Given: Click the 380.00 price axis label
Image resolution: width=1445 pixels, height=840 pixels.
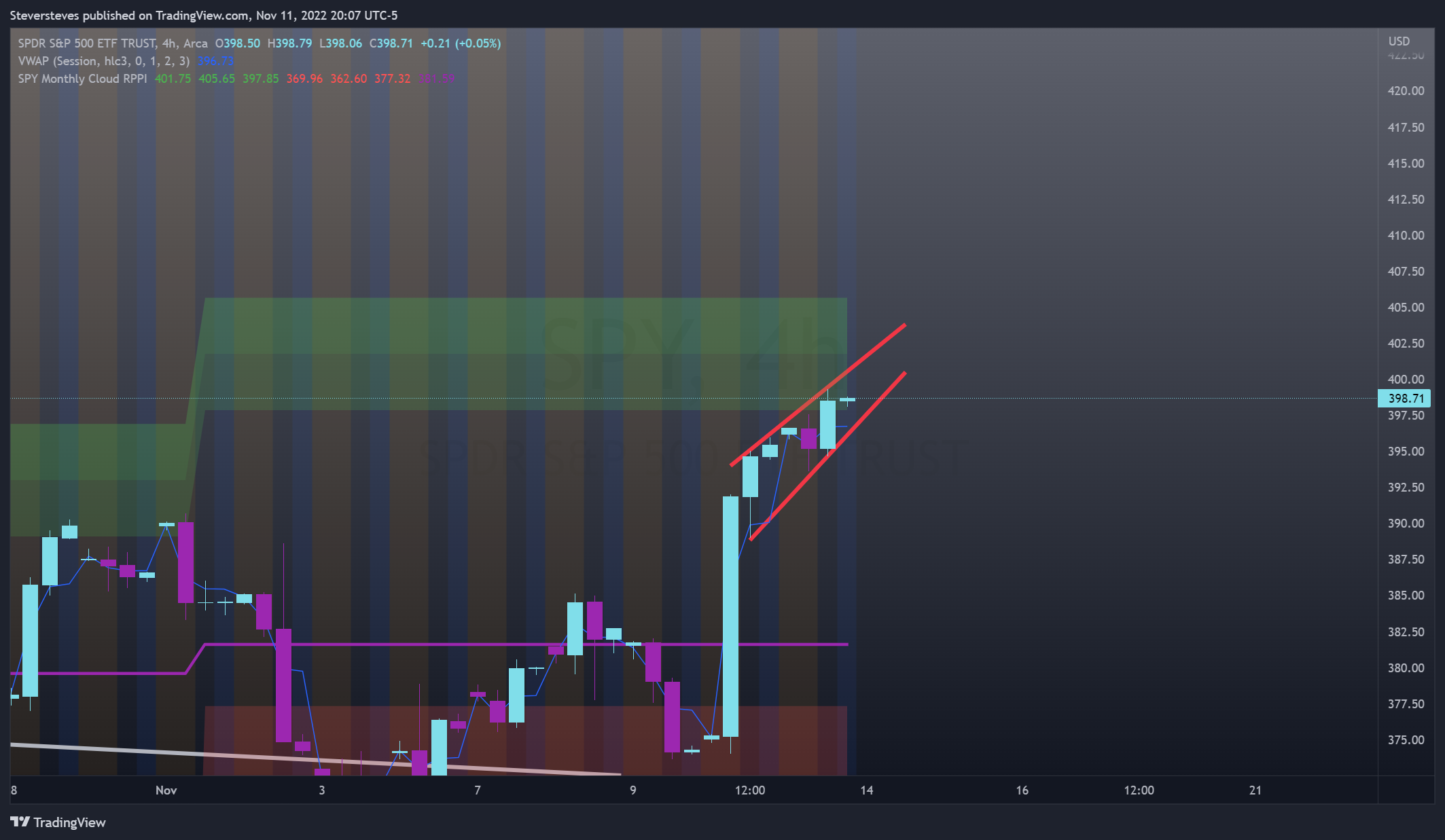Looking at the screenshot, I should click(x=1406, y=668).
